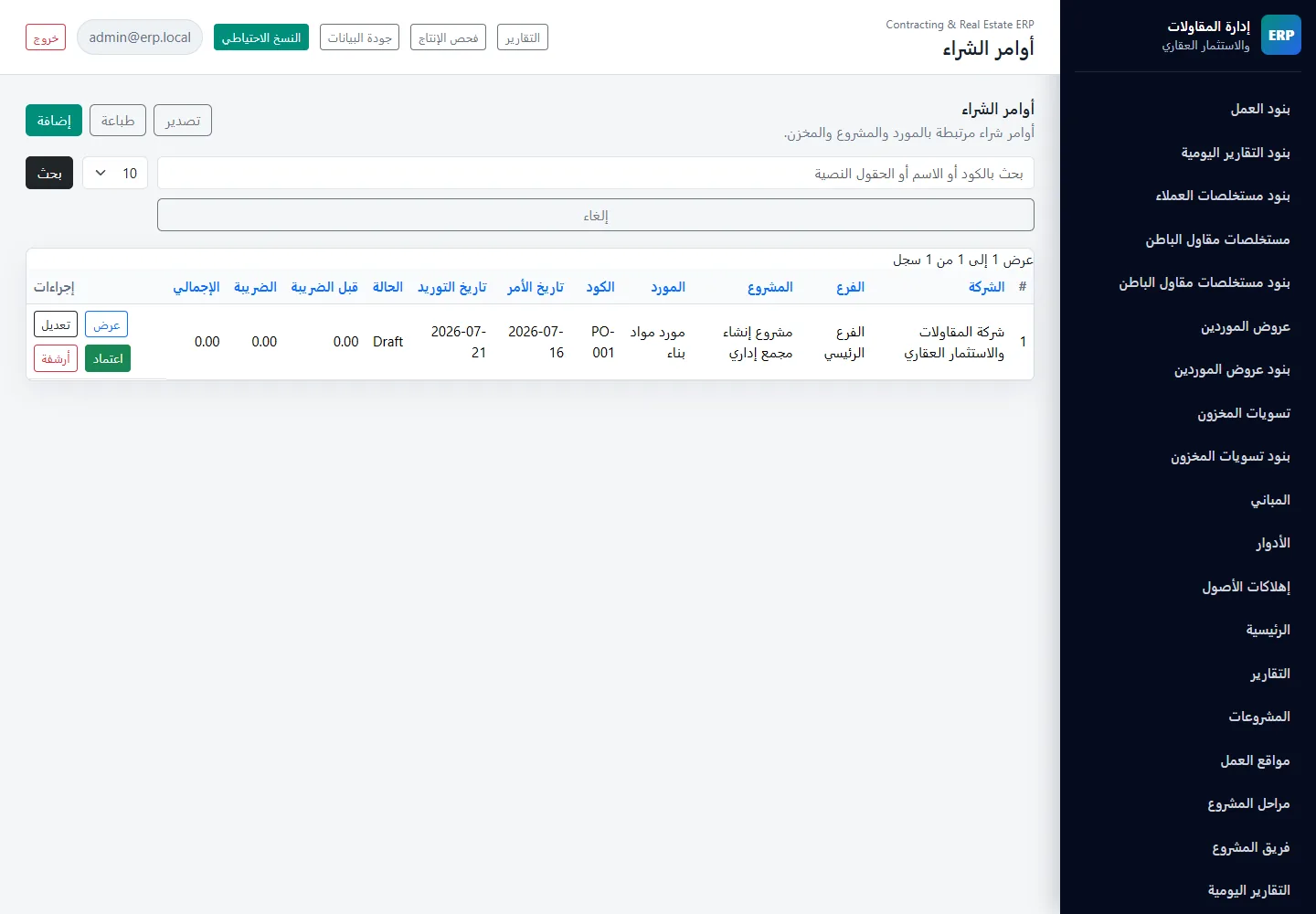Click أرشفة archive button for PO-001
Image resolution: width=1316 pixels, height=914 pixels.
(56, 358)
